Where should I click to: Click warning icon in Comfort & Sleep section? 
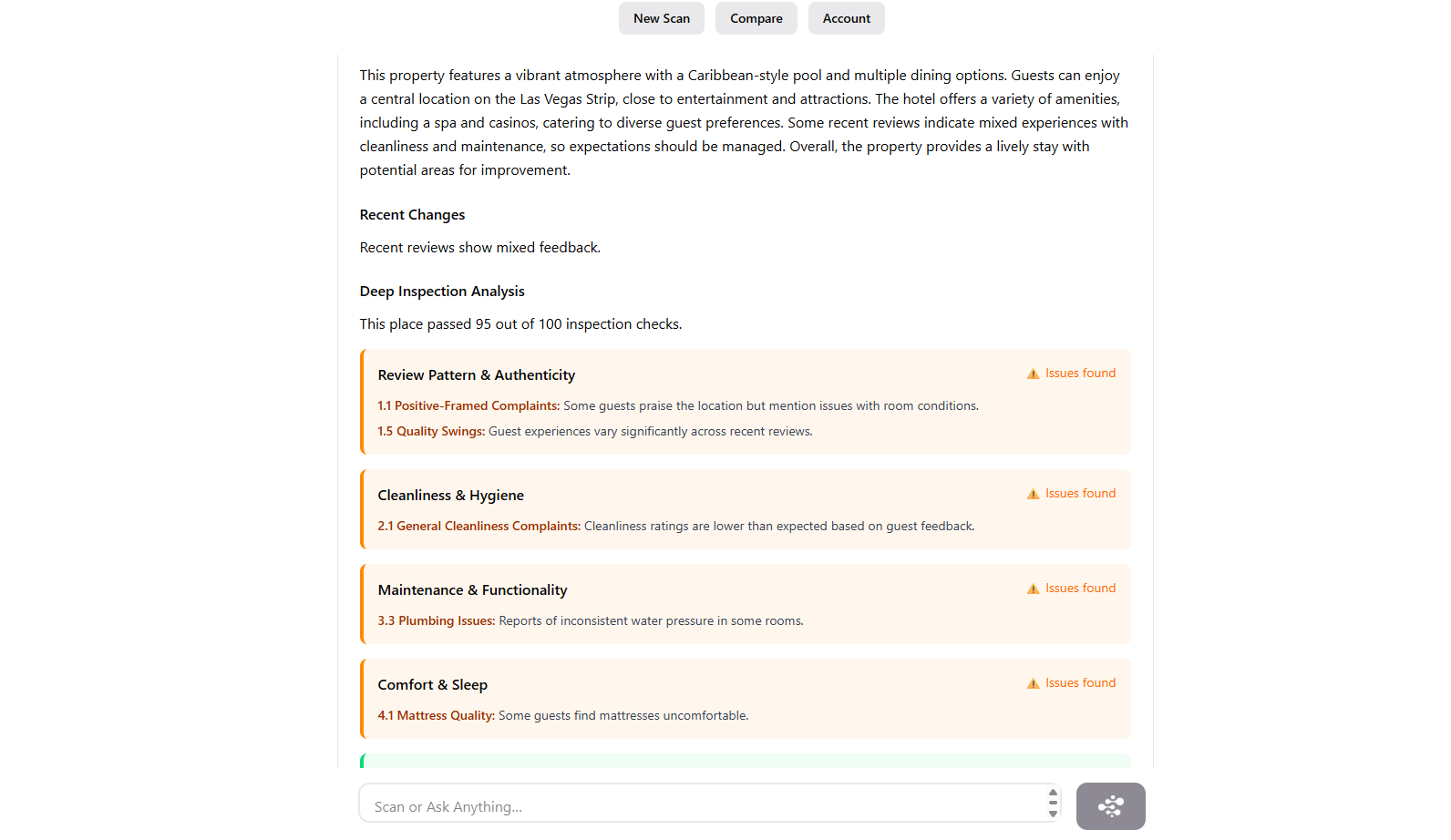coord(1033,683)
